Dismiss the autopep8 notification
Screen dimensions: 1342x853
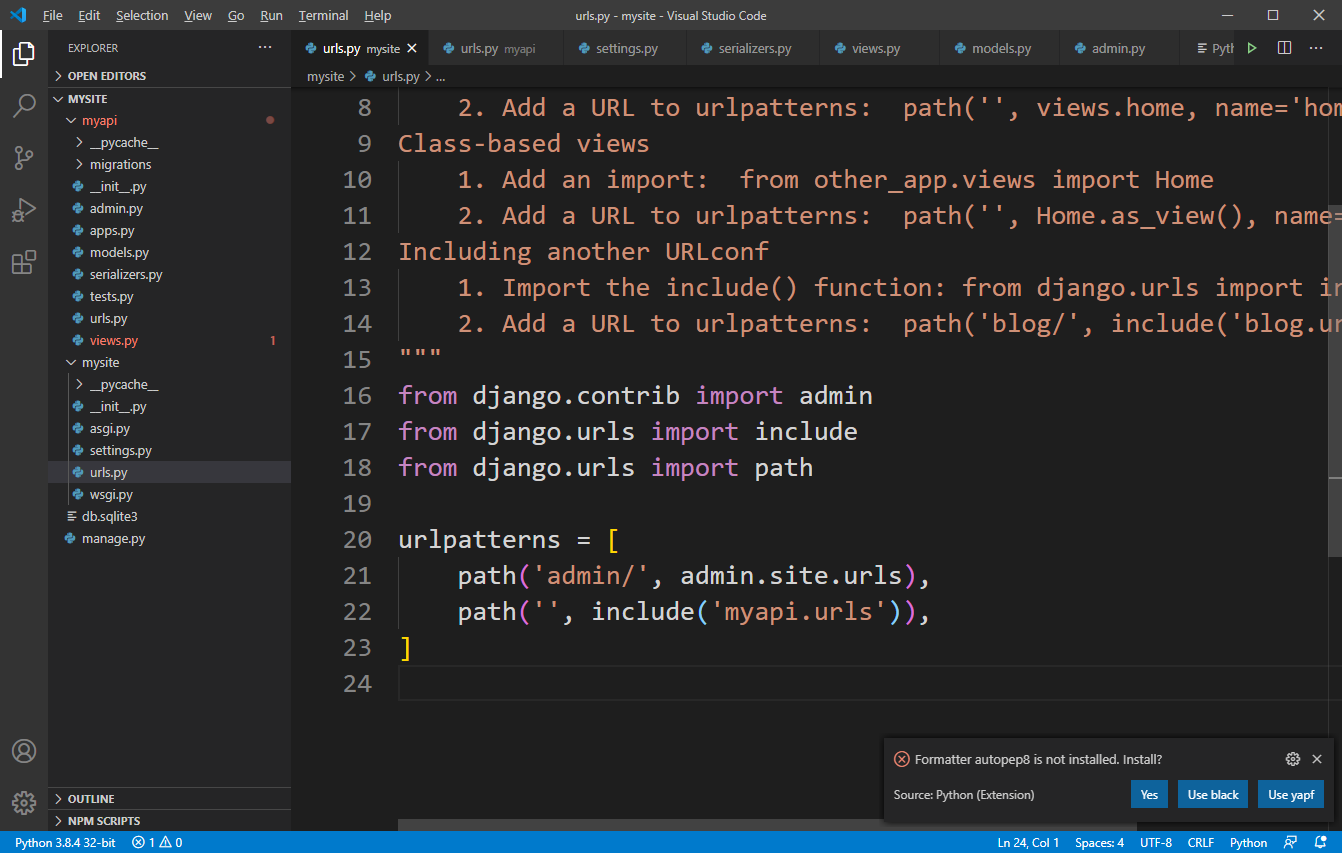click(1317, 759)
